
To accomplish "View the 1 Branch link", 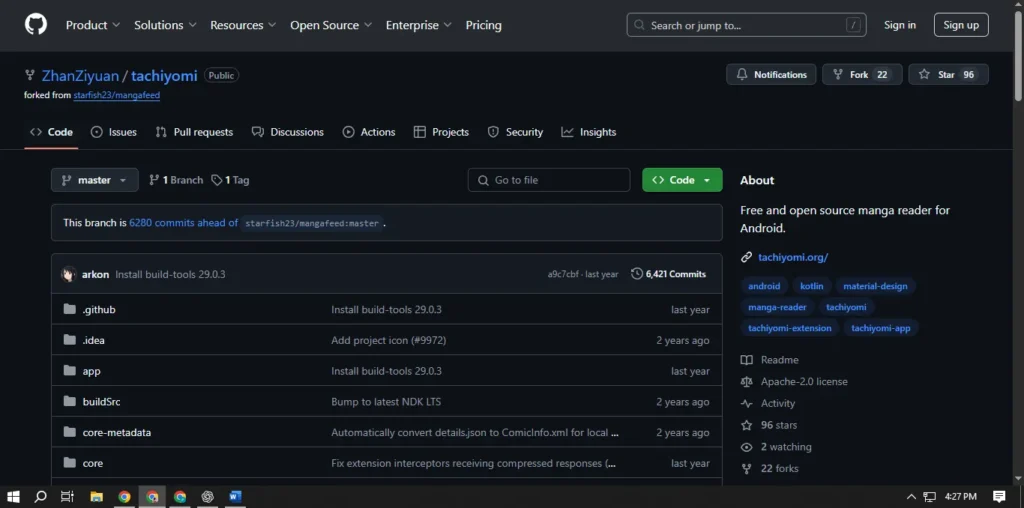I will click(x=176, y=180).
